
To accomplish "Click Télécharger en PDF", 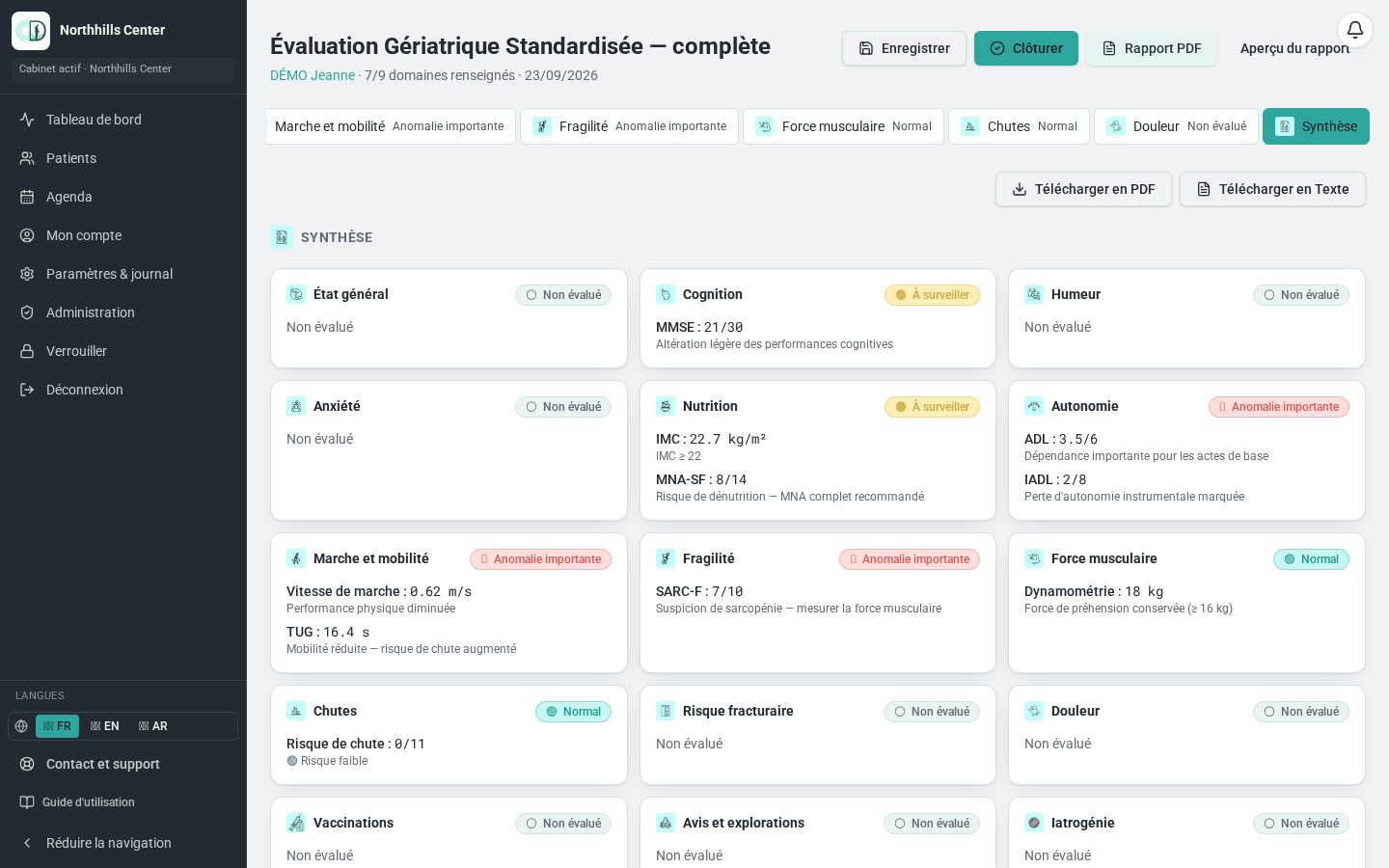I will pos(1083,189).
